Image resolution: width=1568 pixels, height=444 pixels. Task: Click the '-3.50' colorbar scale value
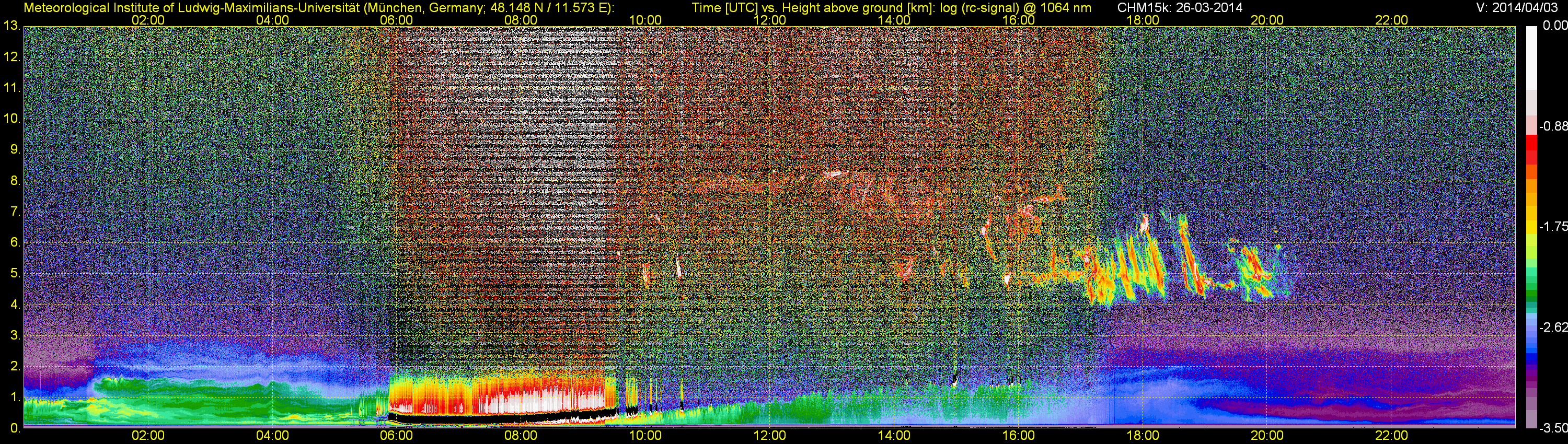tap(1553, 428)
